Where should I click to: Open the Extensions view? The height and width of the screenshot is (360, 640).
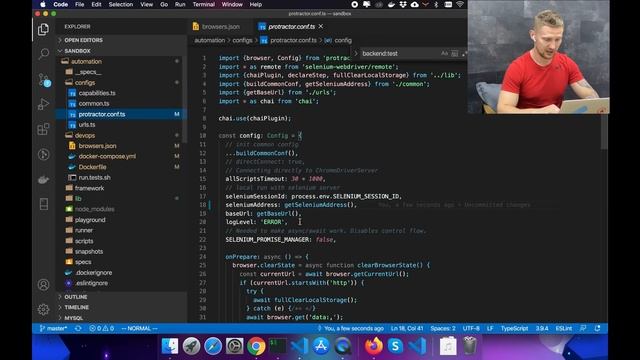click(43, 129)
